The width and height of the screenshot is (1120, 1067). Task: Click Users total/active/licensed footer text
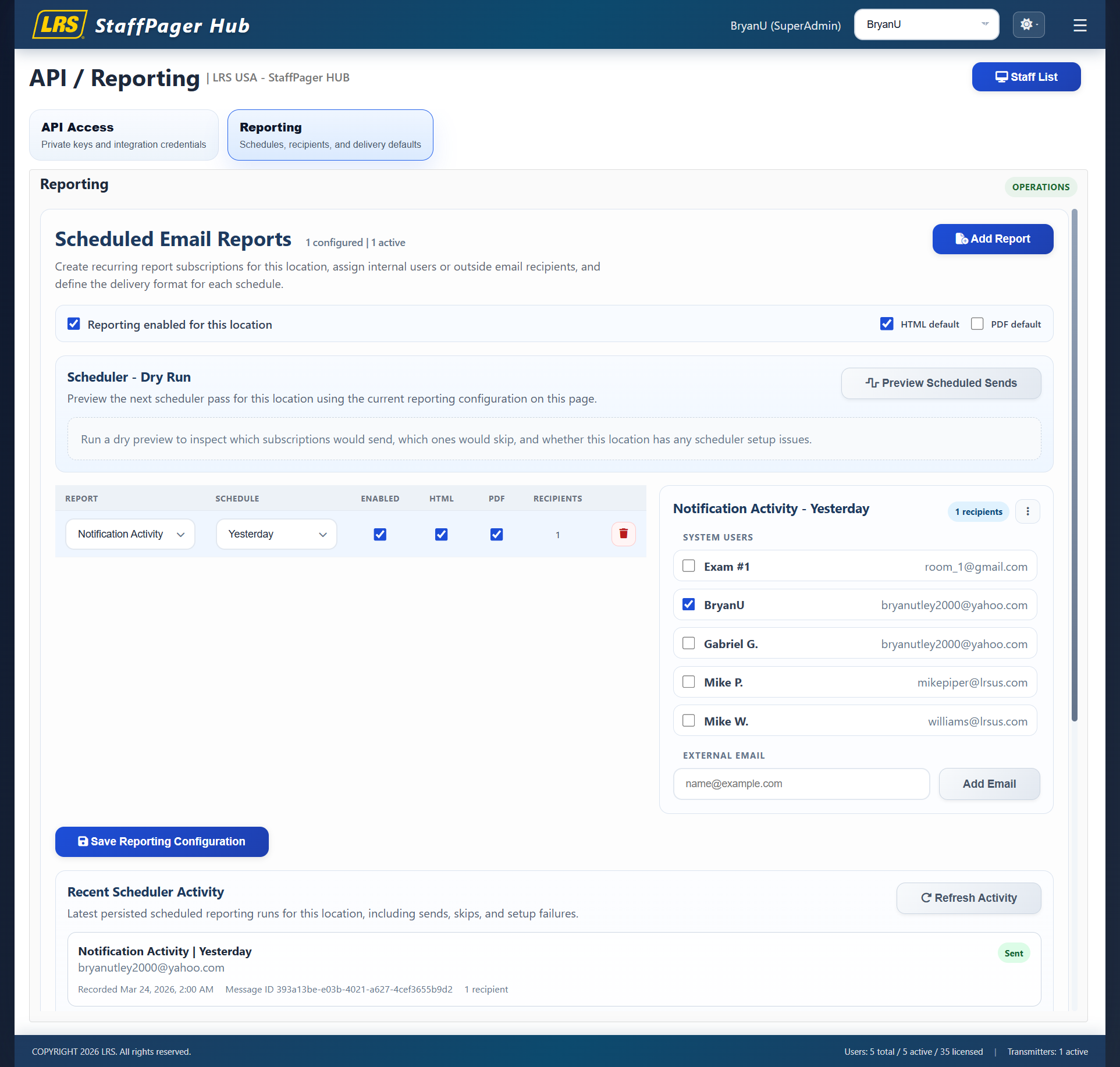click(913, 1052)
